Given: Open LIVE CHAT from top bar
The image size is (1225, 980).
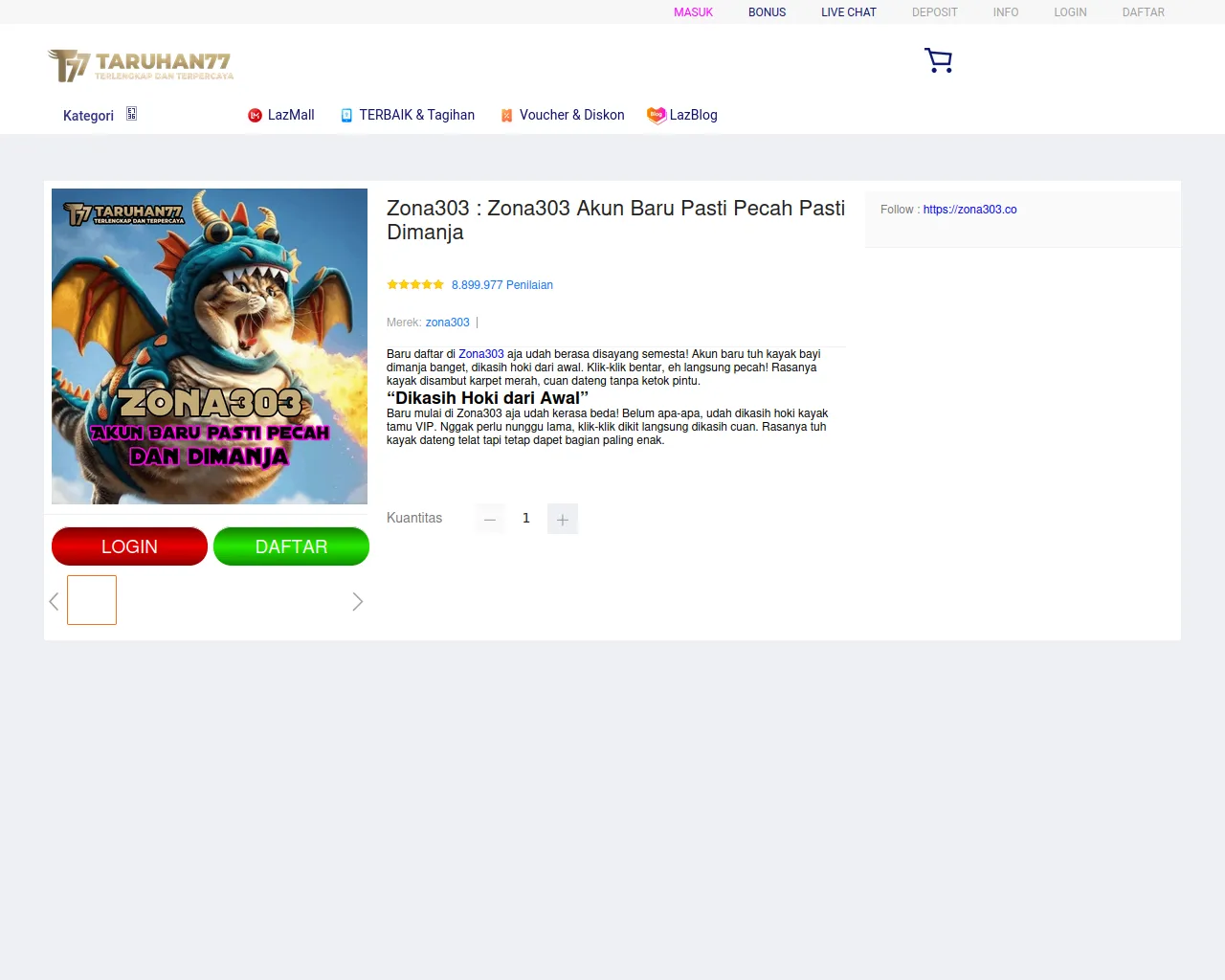Looking at the screenshot, I should pos(849,12).
